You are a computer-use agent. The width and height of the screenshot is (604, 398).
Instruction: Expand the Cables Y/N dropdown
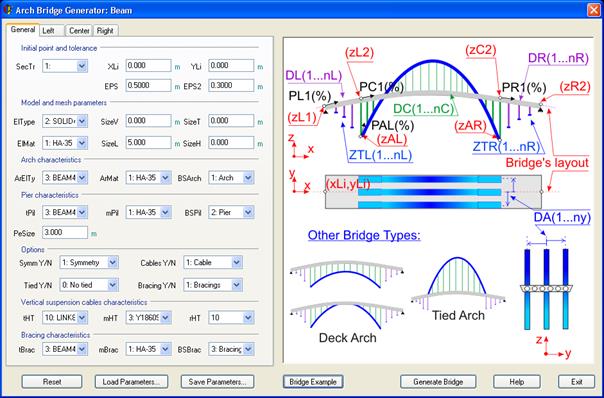click(x=213, y=262)
